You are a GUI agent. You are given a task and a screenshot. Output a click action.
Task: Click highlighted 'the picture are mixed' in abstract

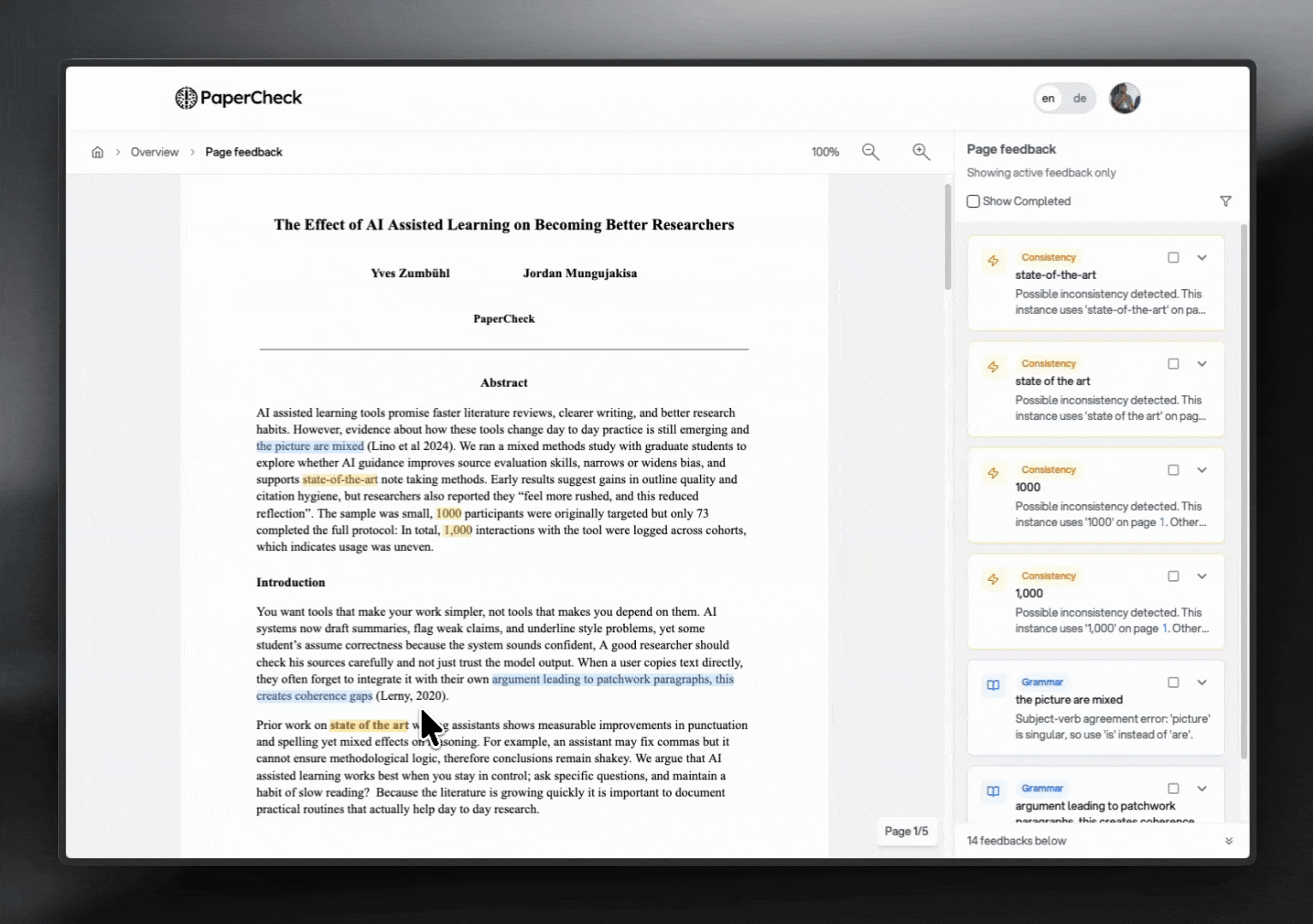pos(310,446)
